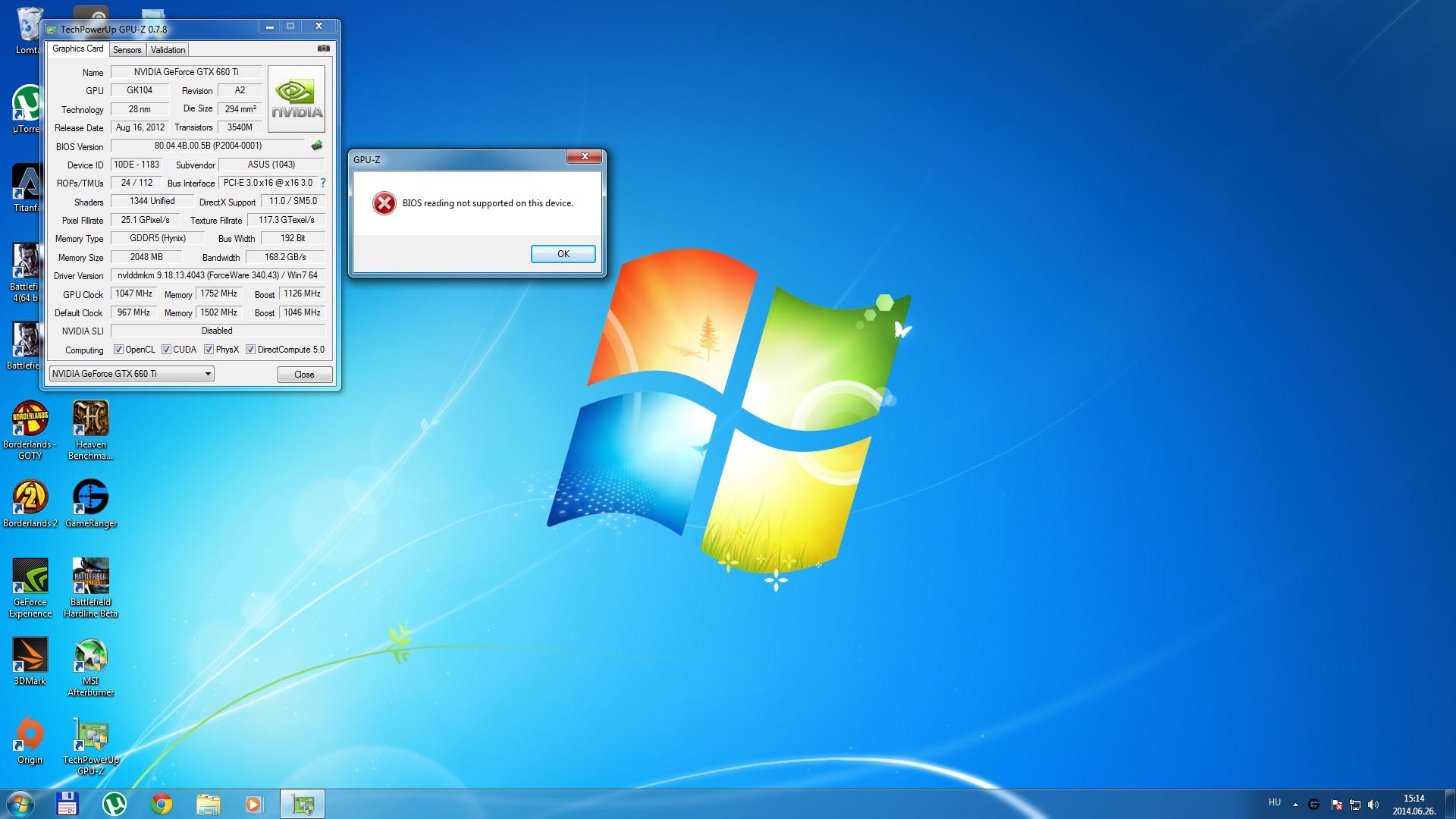Image resolution: width=1456 pixels, height=819 pixels.
Task: Open the Borderlands 2 desktop icon
Action: [x=30, y=504]
